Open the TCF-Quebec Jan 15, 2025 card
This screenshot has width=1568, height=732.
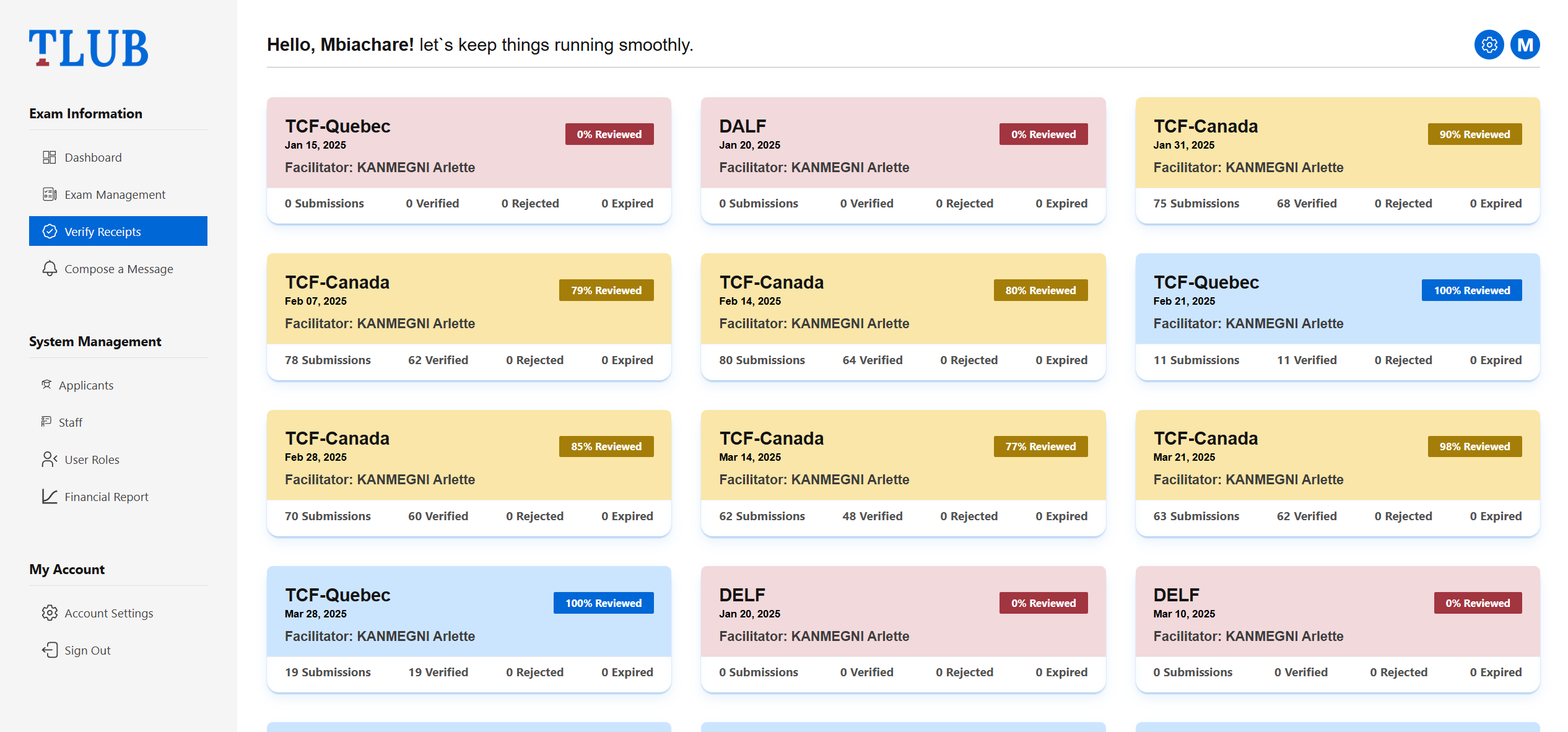pyautogui.click(x=469, y=160)
